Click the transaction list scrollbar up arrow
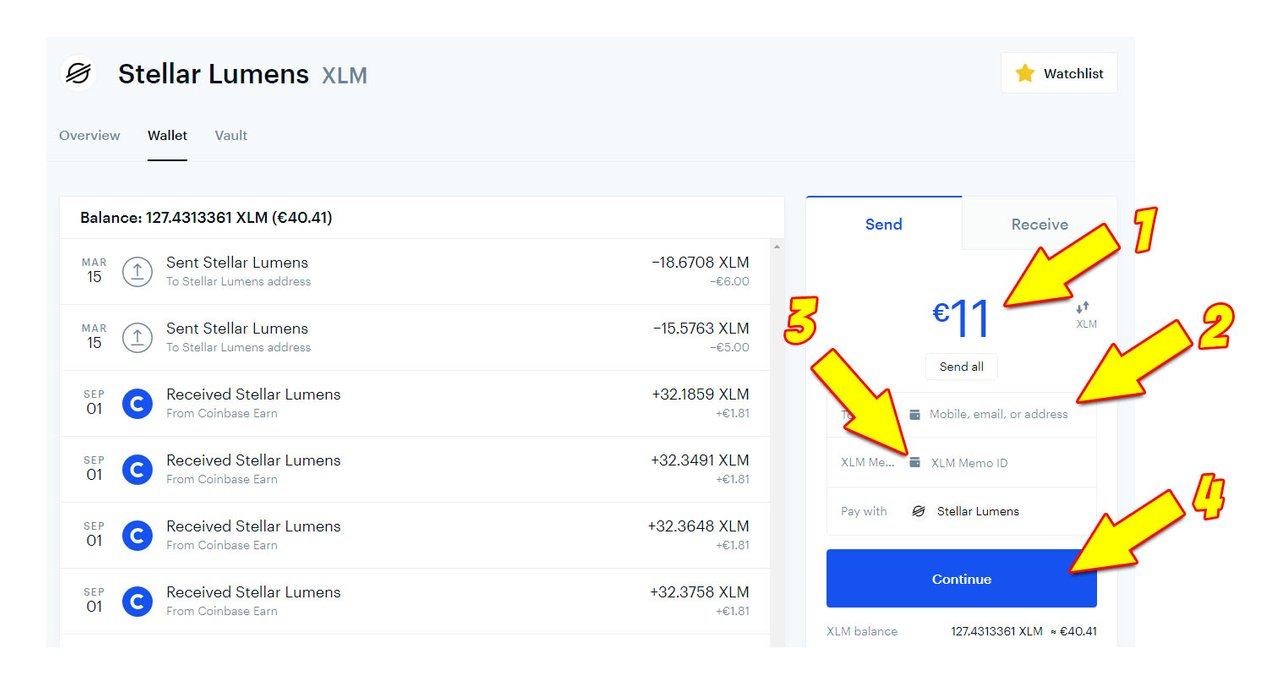 [777, 246]
